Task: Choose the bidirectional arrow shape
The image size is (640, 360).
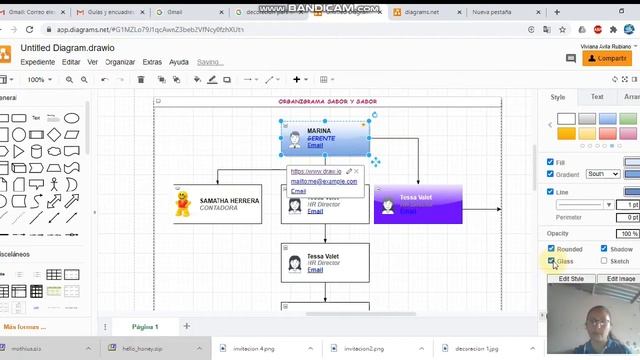Action: (x=54, y=201)
